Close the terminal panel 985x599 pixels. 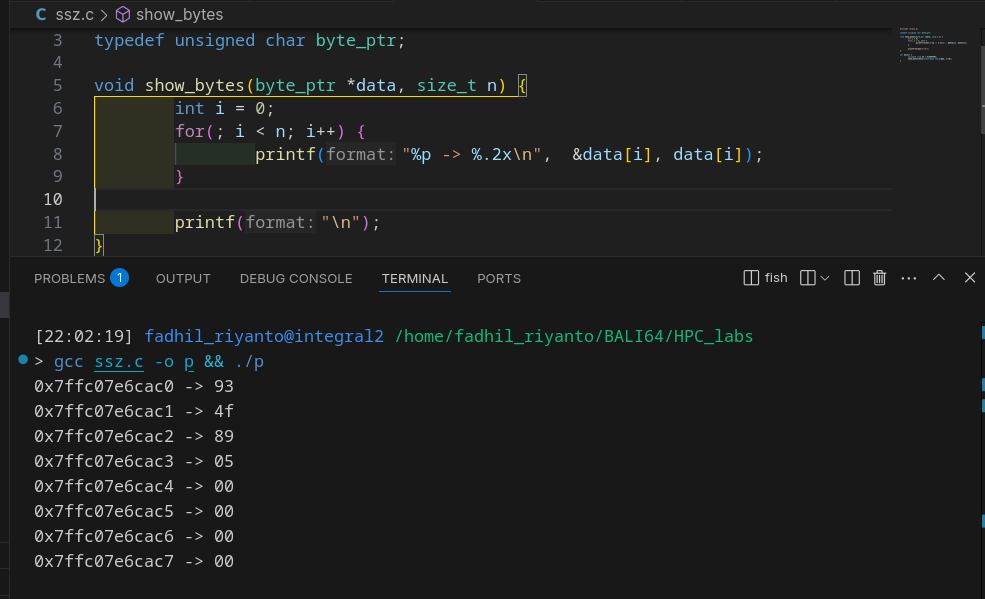tap(969, 278)
